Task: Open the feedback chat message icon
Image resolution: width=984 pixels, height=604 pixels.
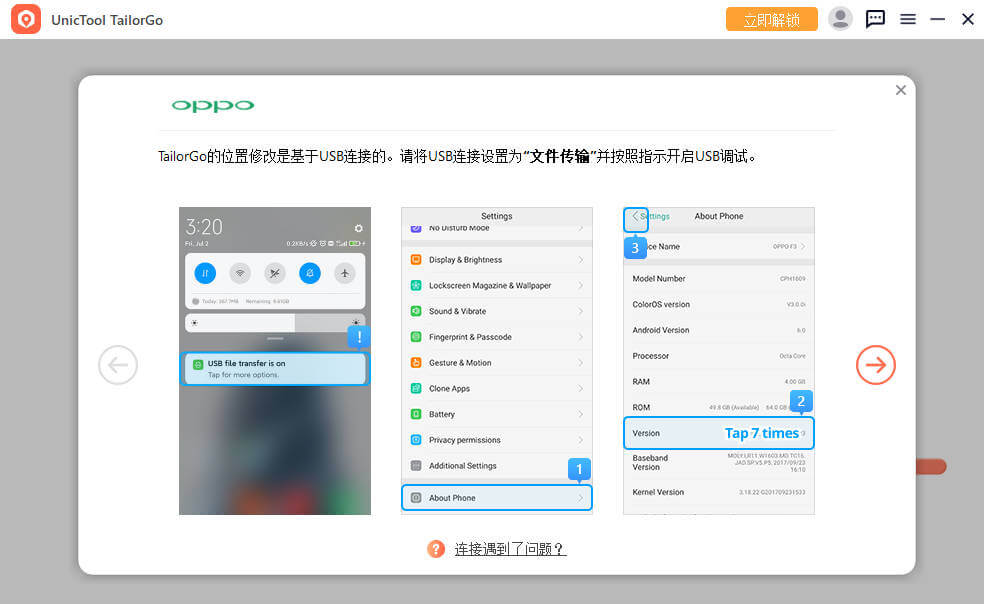Action: coord(875,19)
